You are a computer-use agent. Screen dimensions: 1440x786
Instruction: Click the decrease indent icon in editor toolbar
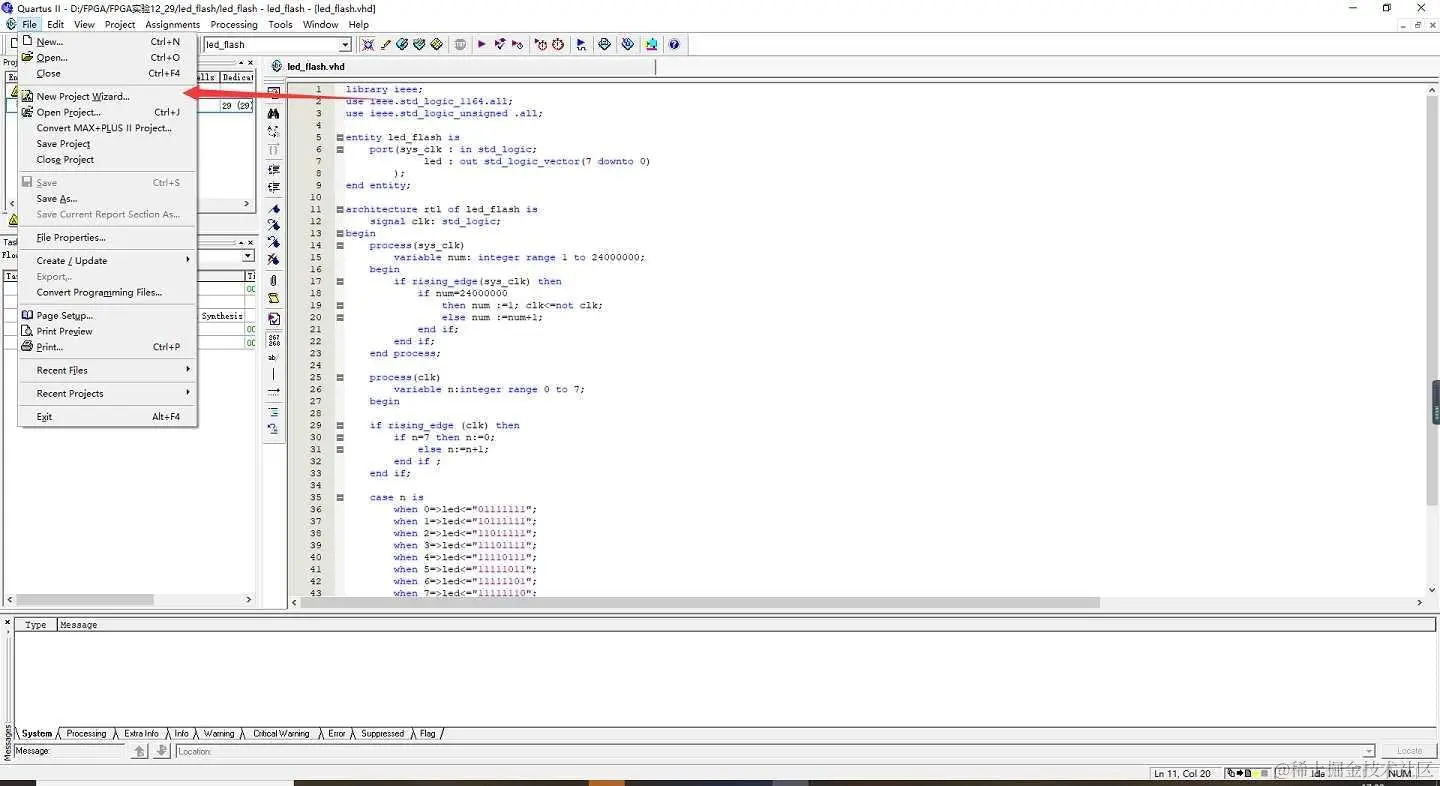coord(274,187)
